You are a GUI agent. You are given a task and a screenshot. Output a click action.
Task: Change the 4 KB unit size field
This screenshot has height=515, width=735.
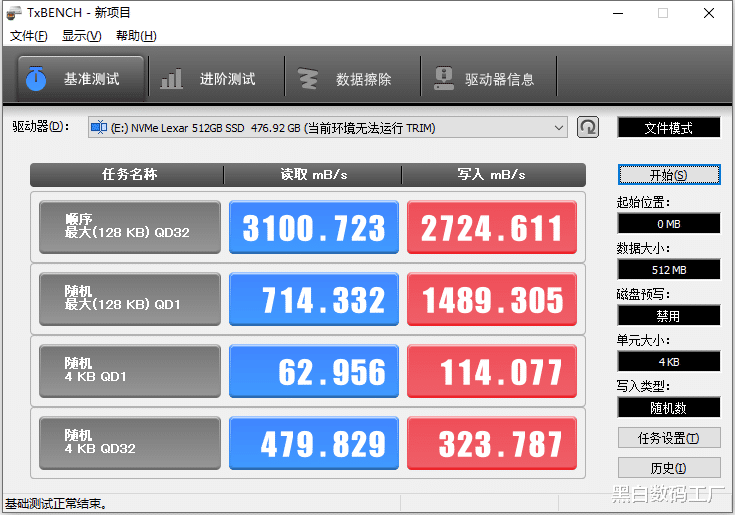669,361
